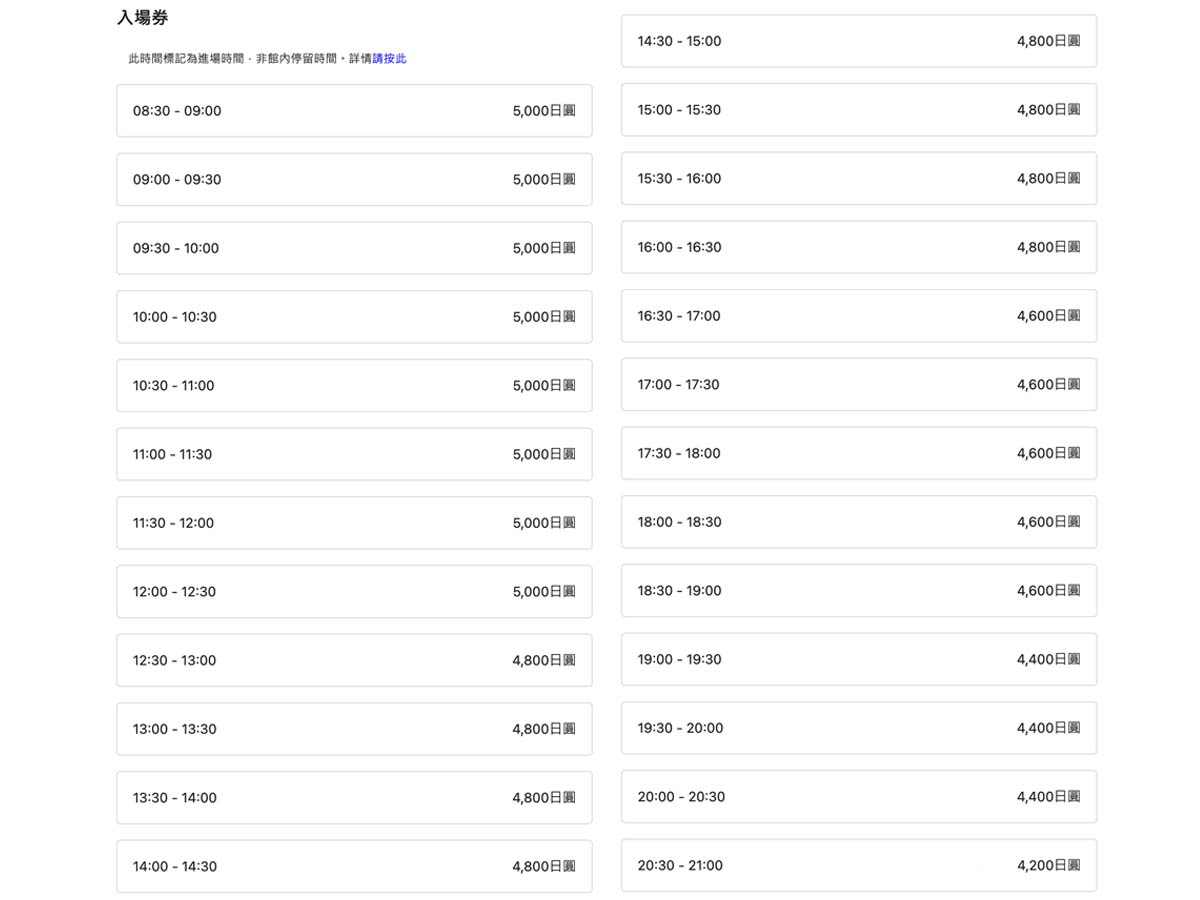The height and width of the screenshot is (900, 1200).
Task: Pick the 14:30 - 15:00 entry time
Action: pyautogui.click(x=858, y=41)
